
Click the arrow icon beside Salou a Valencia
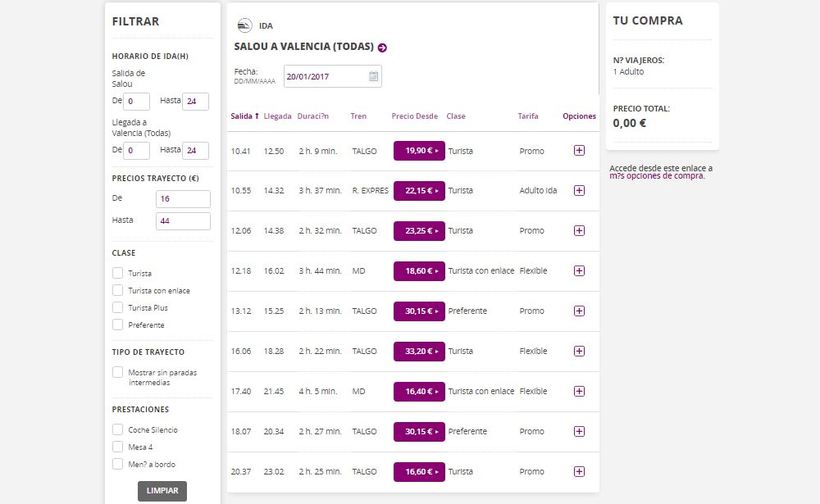382,47
